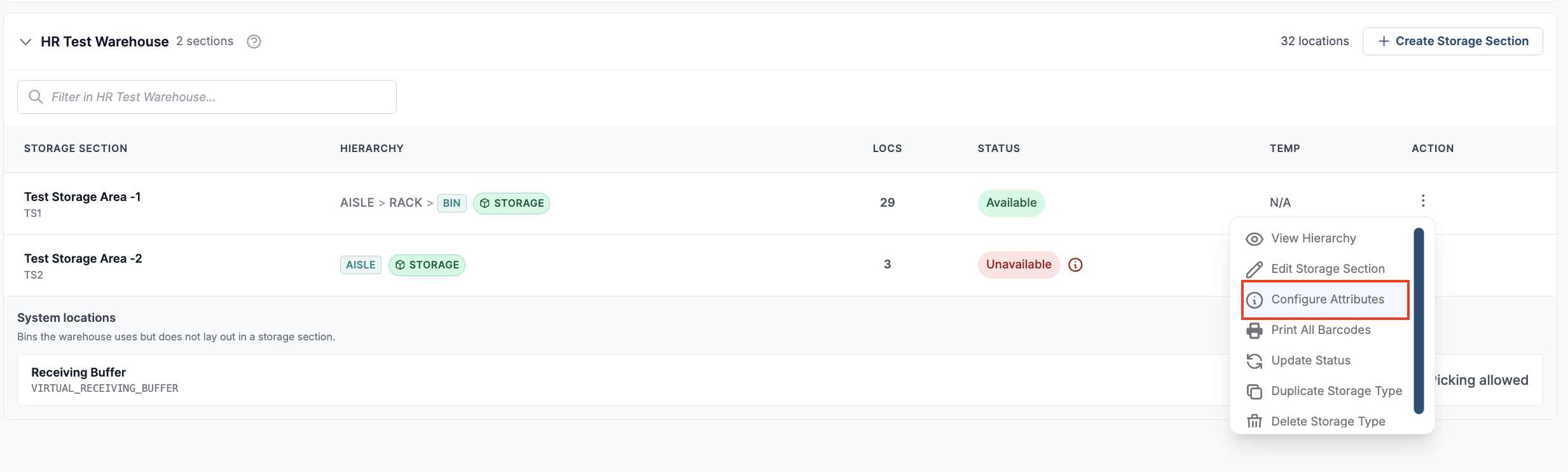Screen dimensions: 1568x472
Task: Click the copy icon for Duplicate Storage Type
Action: pos(1255,391)
